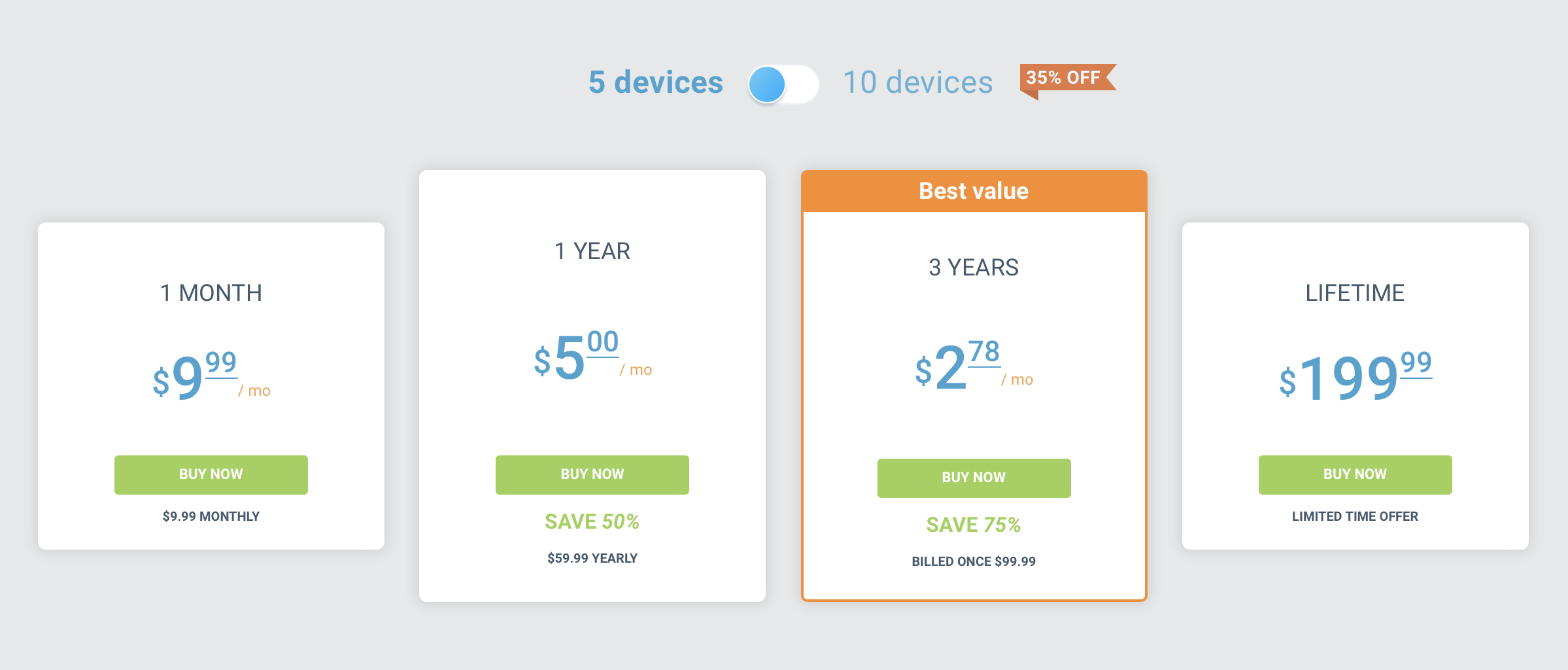The height and width of the screenshot is (670, 1568).
Task: Toggle the devices switch to 10 devices
Action: (783, 84)
